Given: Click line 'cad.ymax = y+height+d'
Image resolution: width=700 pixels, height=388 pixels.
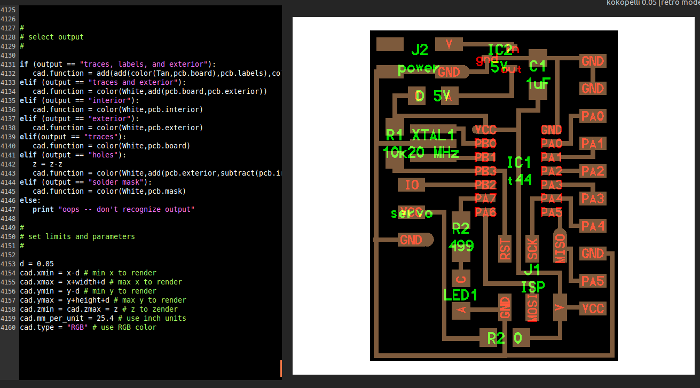Looking at the screenshot, I should (x=103, y=300).
